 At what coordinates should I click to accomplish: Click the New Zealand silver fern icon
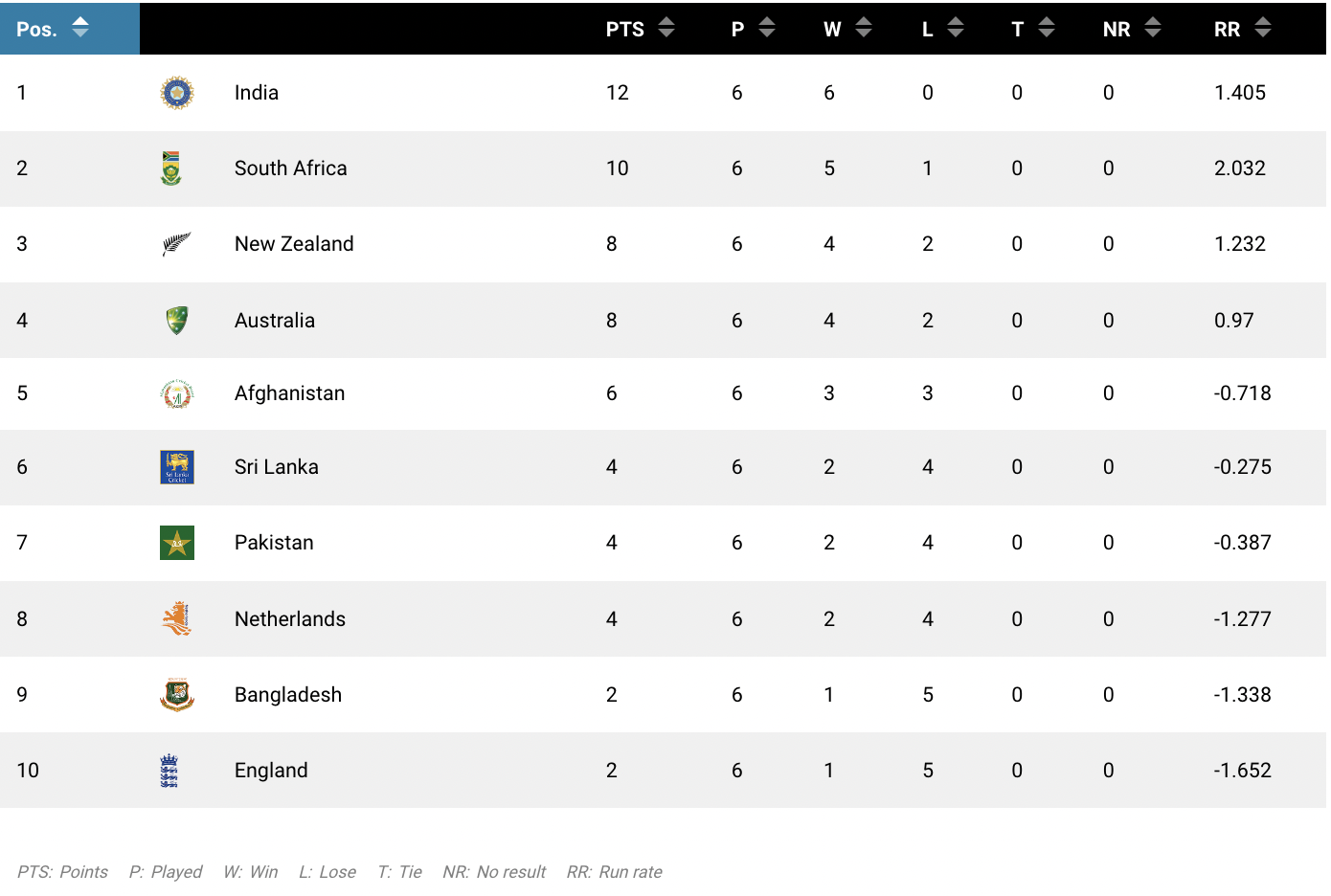177,244
